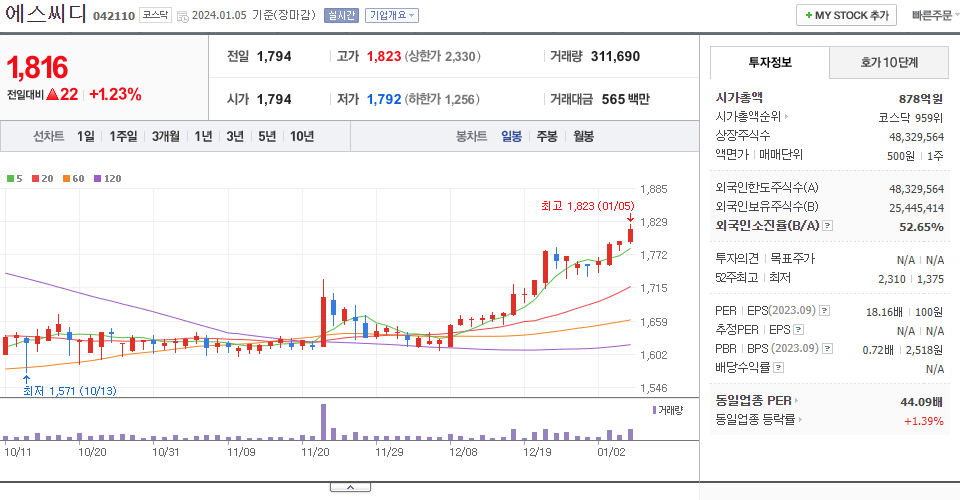This screenshot has height=500, width=960.
Task: Open help icon next to PER EPS(2023.09)
Action: [825, 311]
